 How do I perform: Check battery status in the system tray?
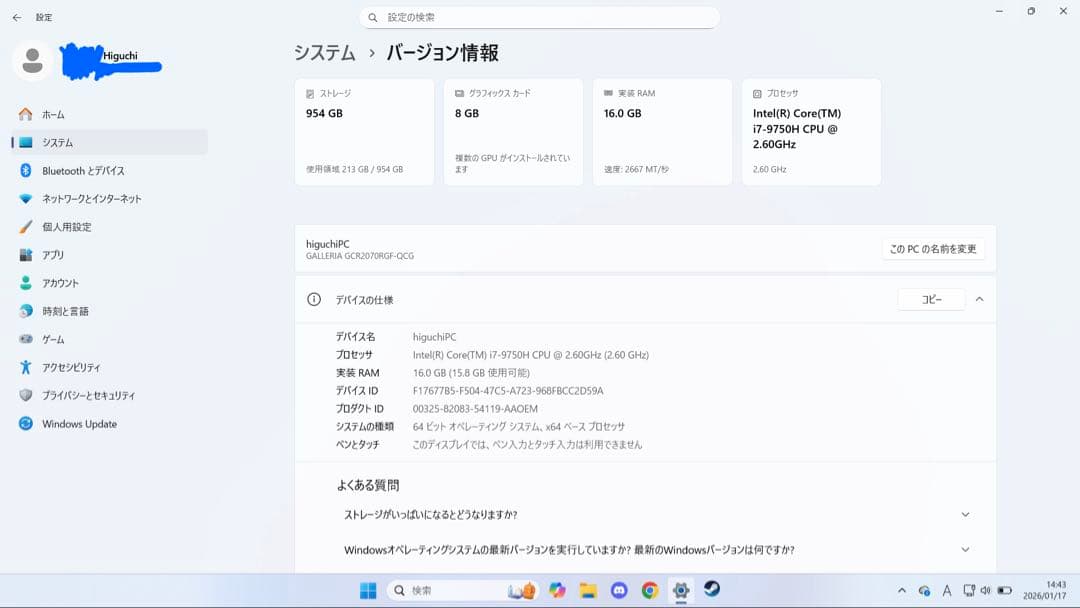pos(1004,590)
